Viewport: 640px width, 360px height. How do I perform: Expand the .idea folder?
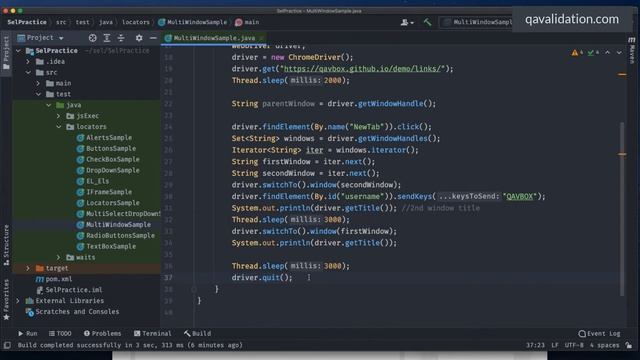click(x=28, y=62)
